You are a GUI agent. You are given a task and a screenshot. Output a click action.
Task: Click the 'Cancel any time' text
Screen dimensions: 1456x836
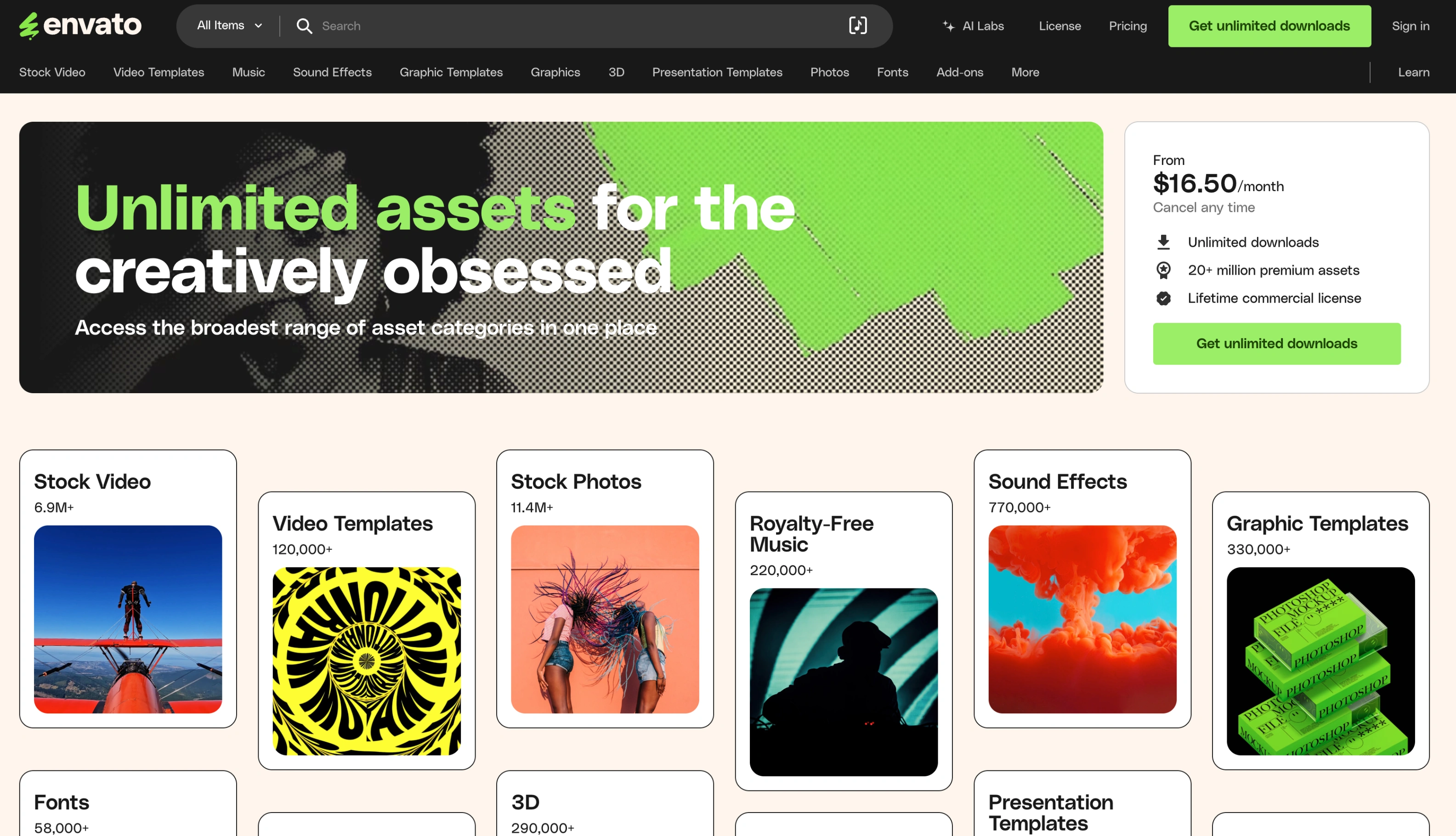pos(1203,207)
